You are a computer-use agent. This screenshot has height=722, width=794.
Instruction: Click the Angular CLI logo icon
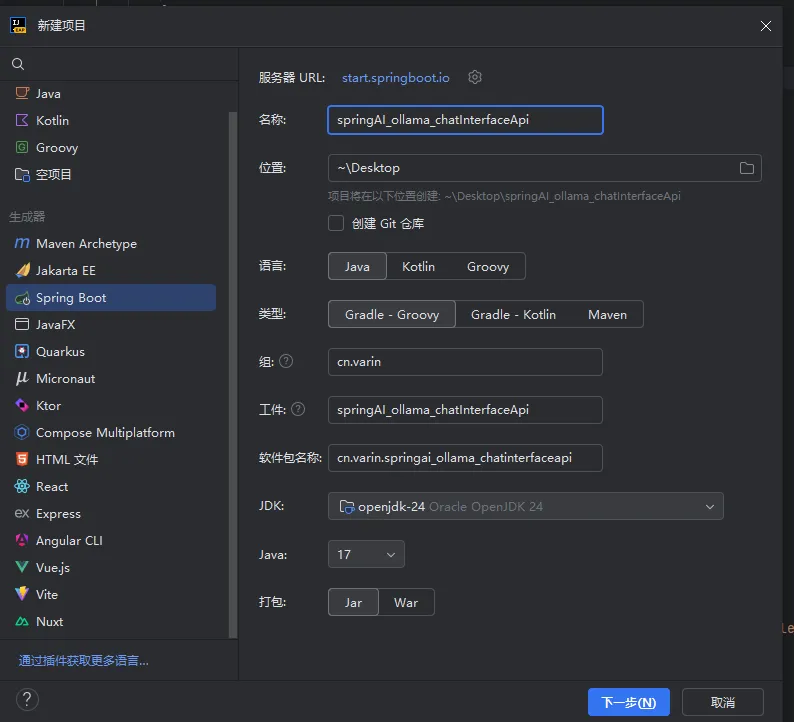point(22,540)
